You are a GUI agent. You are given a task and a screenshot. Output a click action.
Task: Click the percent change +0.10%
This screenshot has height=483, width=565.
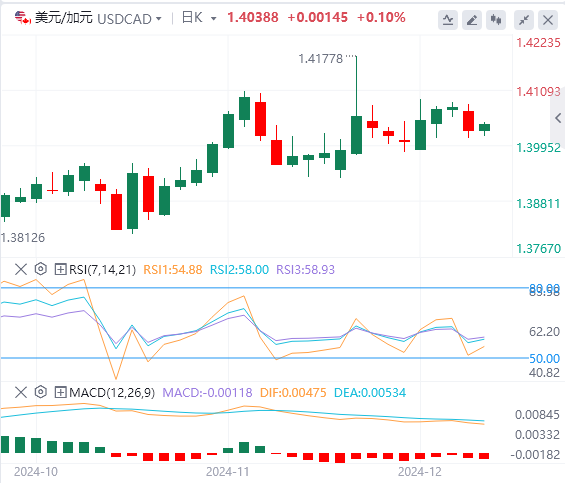[x=381, y=17]
